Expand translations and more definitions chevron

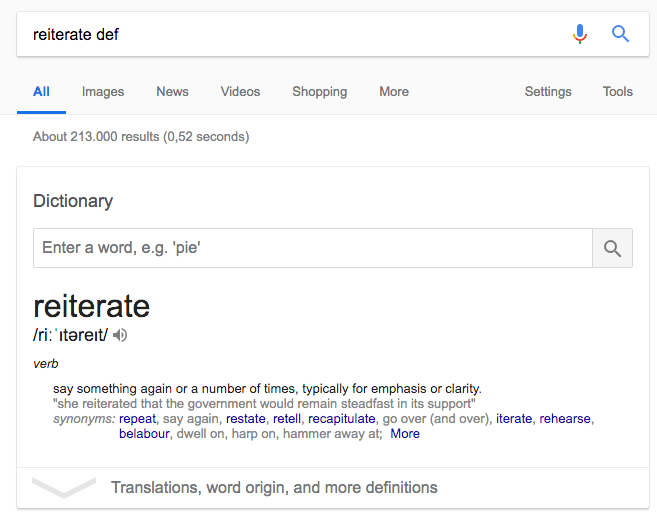[64, 488]
